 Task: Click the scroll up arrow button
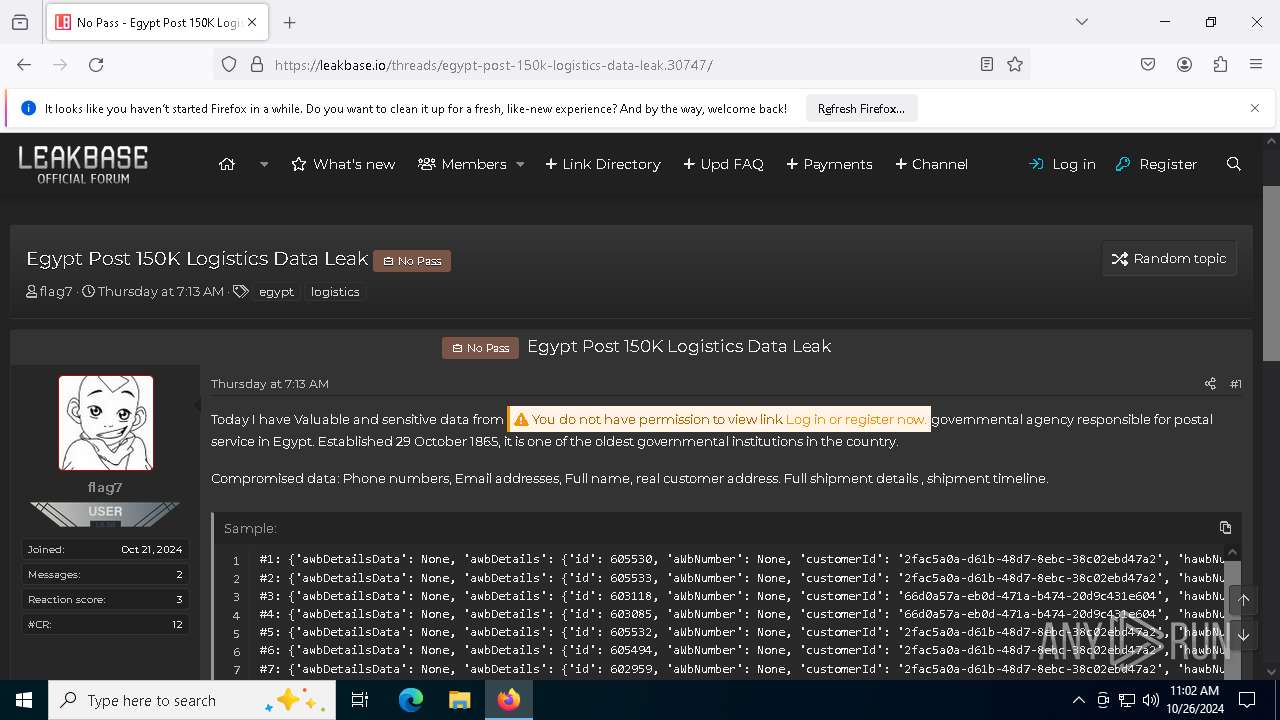point(1244,600)
